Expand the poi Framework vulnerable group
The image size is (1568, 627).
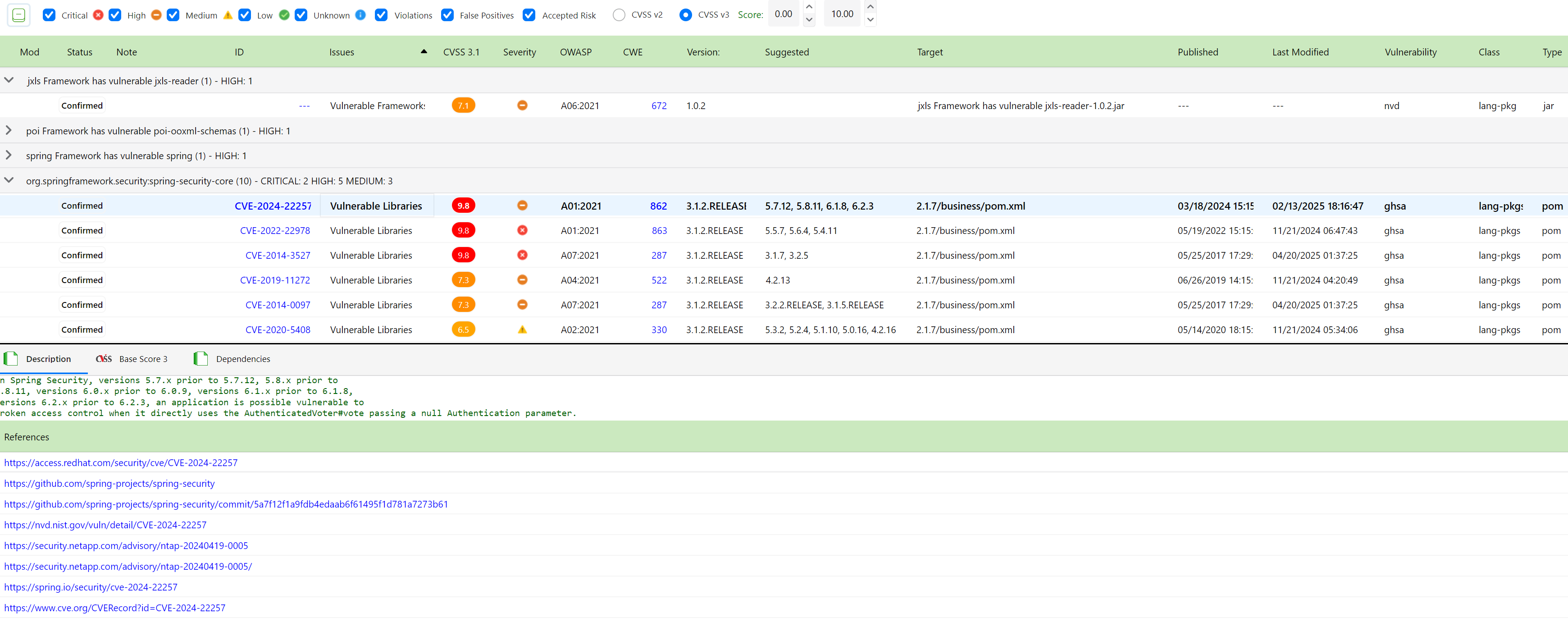(x=9, y=130)
